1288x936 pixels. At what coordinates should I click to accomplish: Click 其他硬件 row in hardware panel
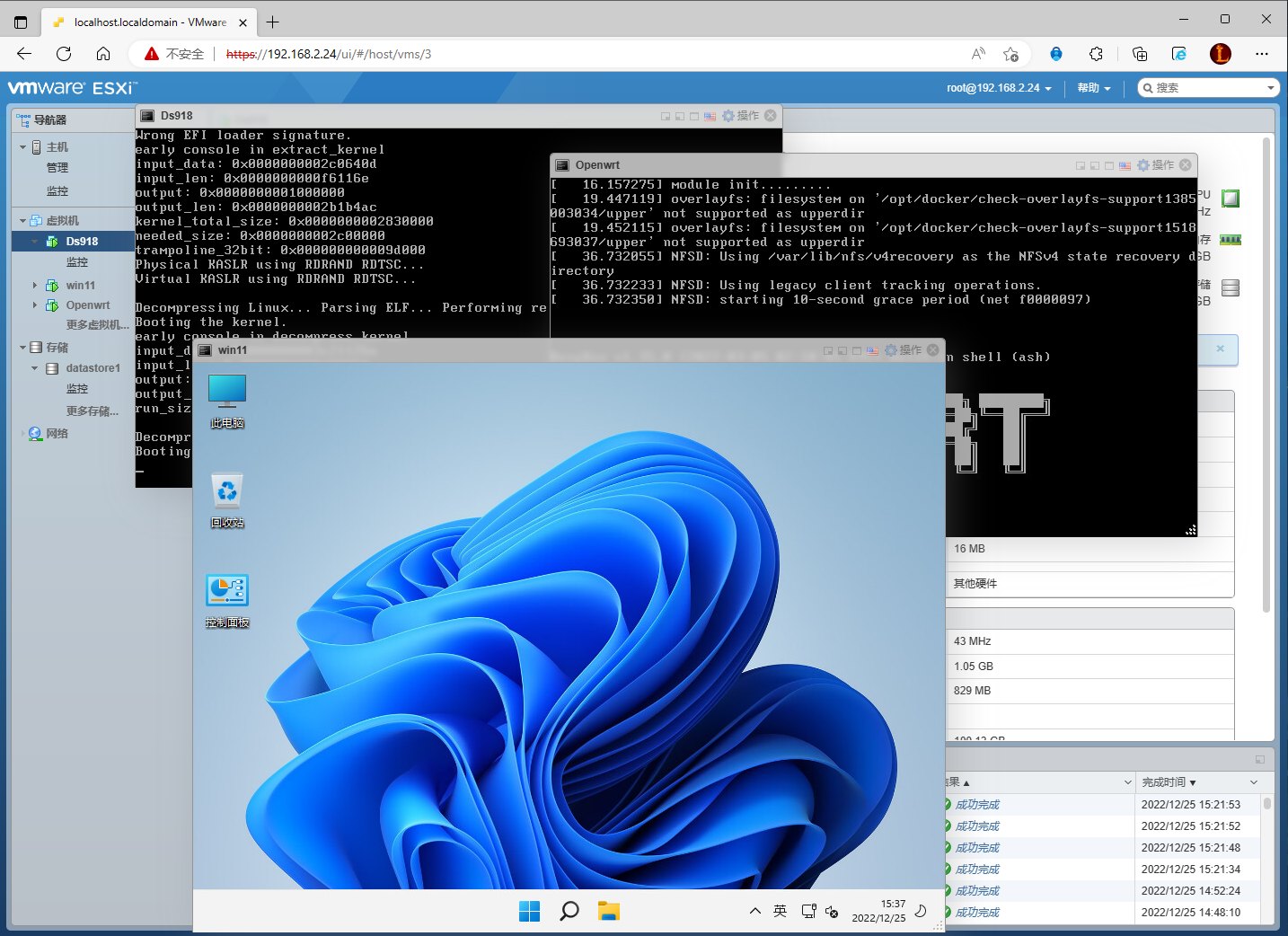(x=1090, y=584)
